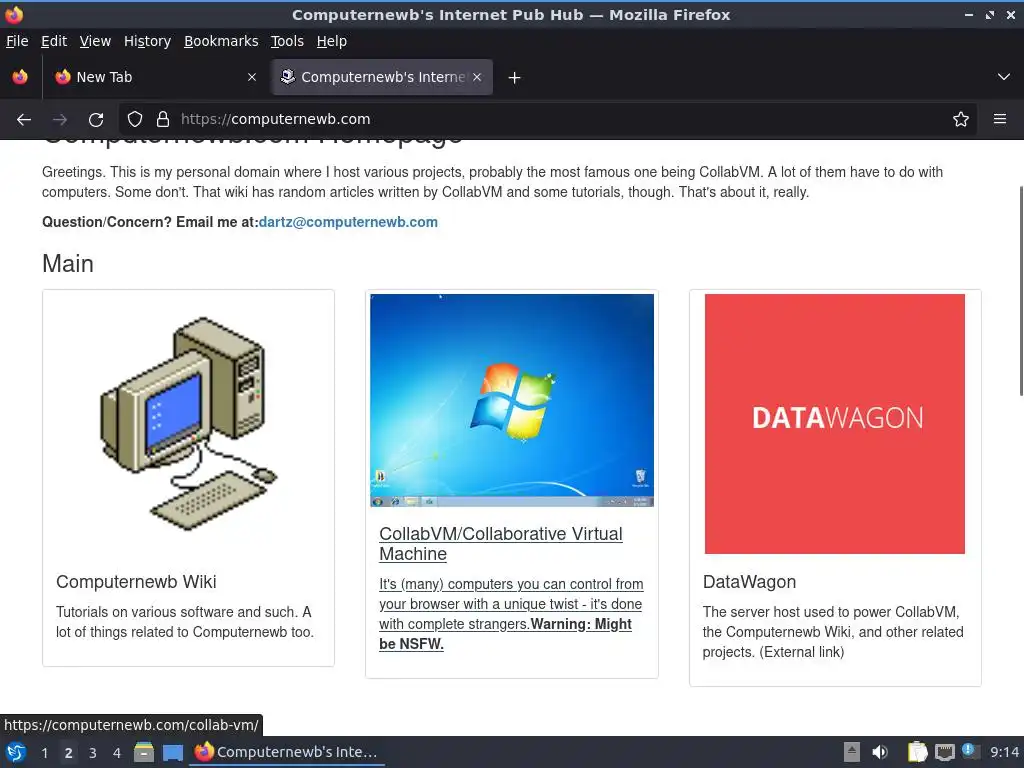Open the Computernewb Wiki title link
This screenshot has height=768, width=1024.
(136, 582)
